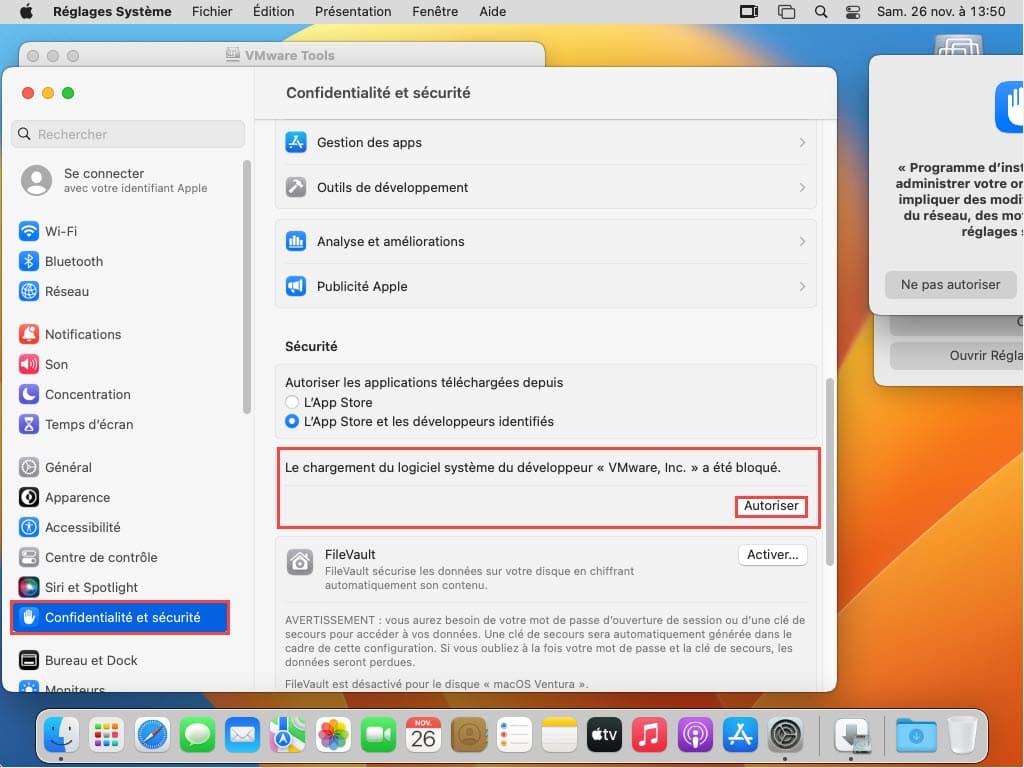Click the Rechercher search field
The width and height of the screenshot is (1024, 768).
coord(128,134)
